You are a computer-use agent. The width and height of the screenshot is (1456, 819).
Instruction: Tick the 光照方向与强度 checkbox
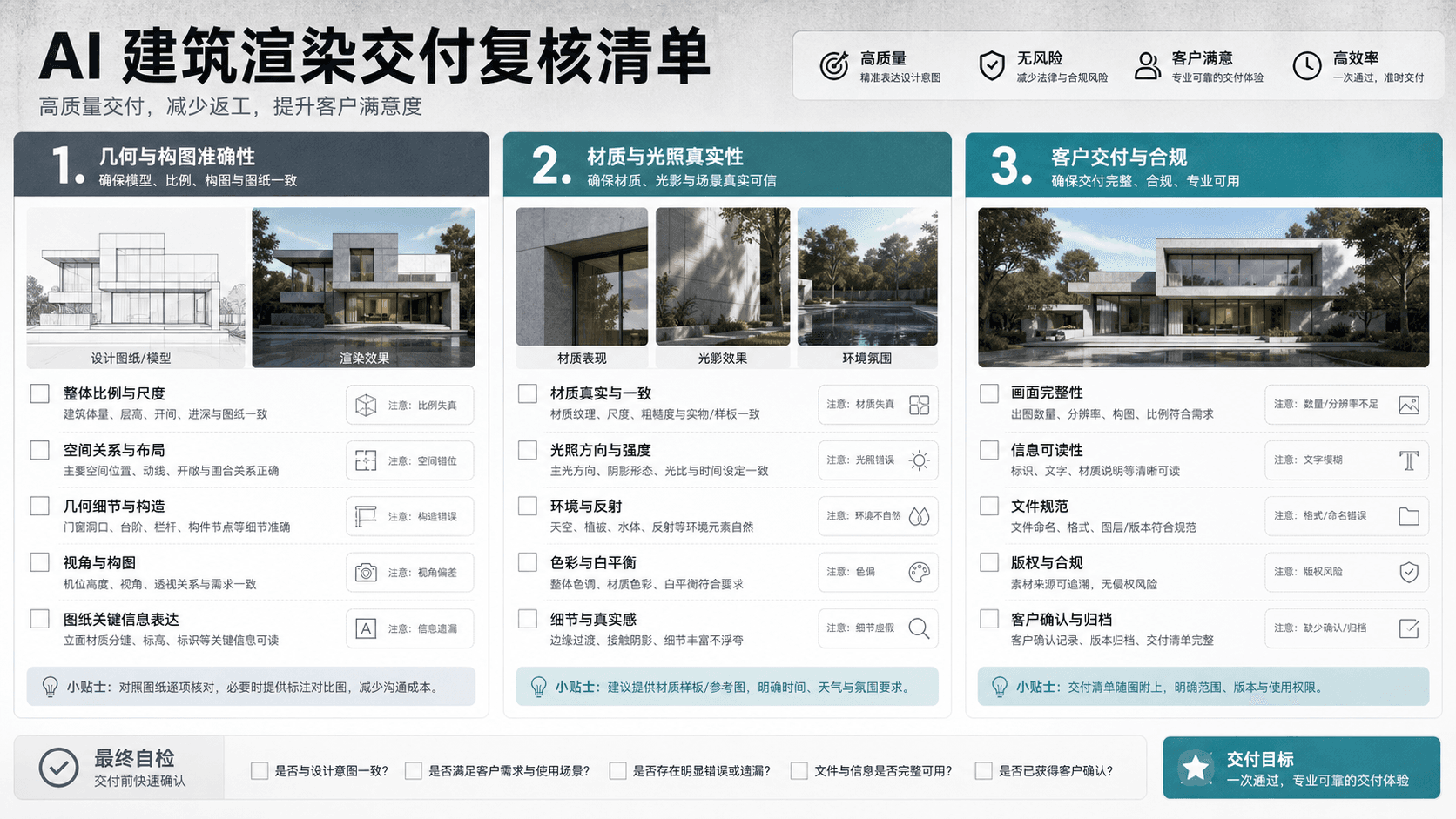[528, 450]
